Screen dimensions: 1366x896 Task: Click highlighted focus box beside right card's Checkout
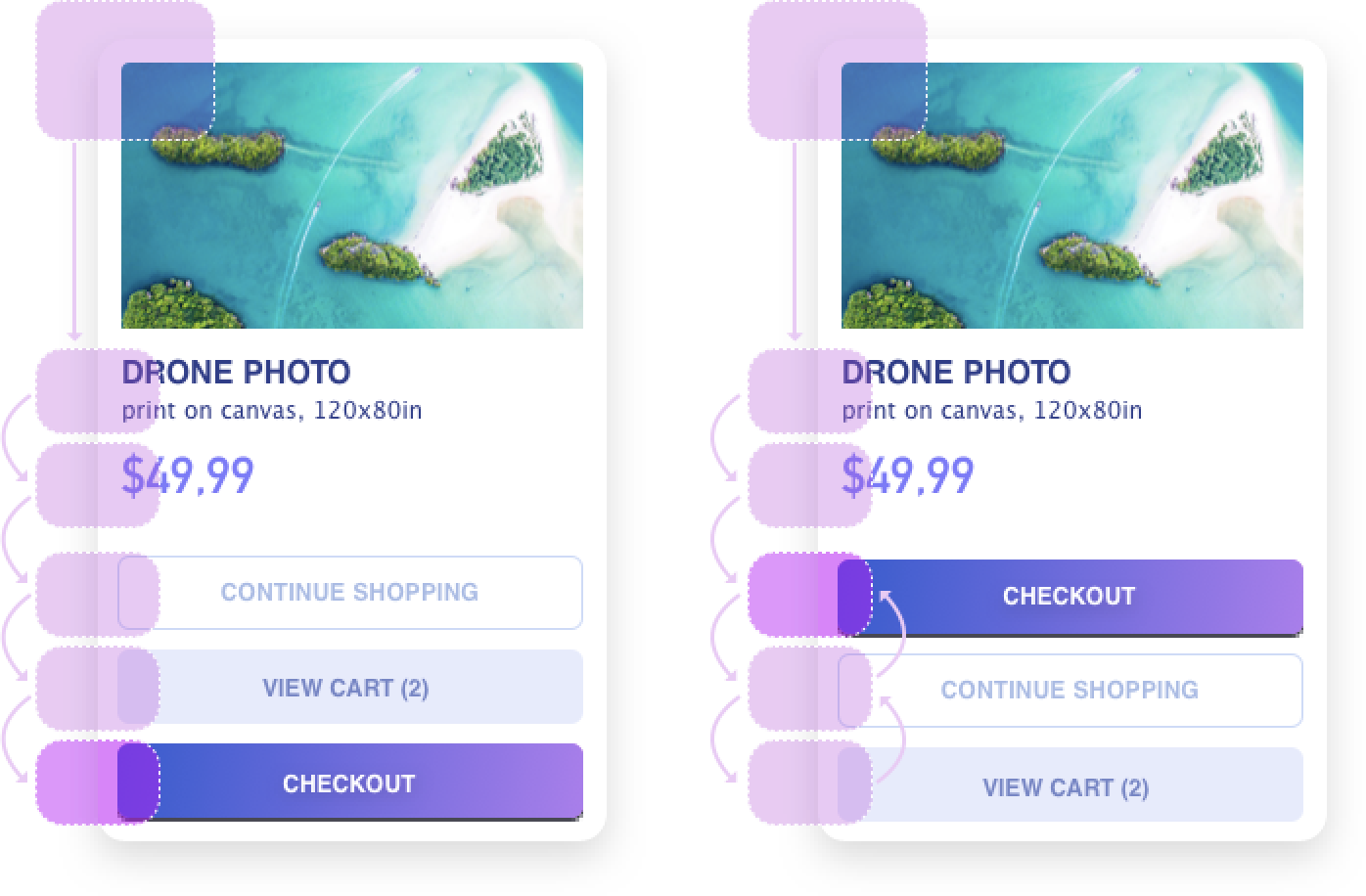pos(810,595)
